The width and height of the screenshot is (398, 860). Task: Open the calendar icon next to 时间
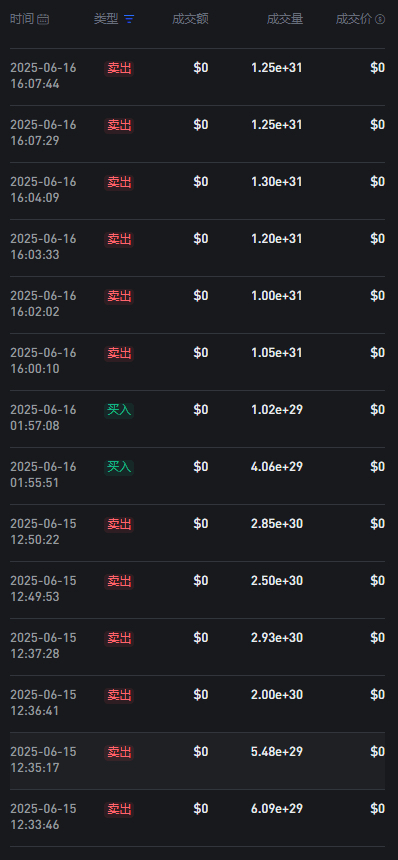point(43,20)
